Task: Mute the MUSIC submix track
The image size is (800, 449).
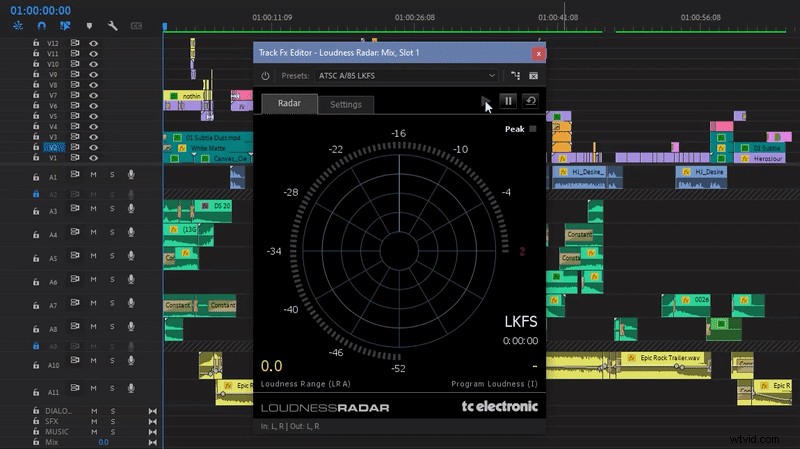Action: coord(94,432)
